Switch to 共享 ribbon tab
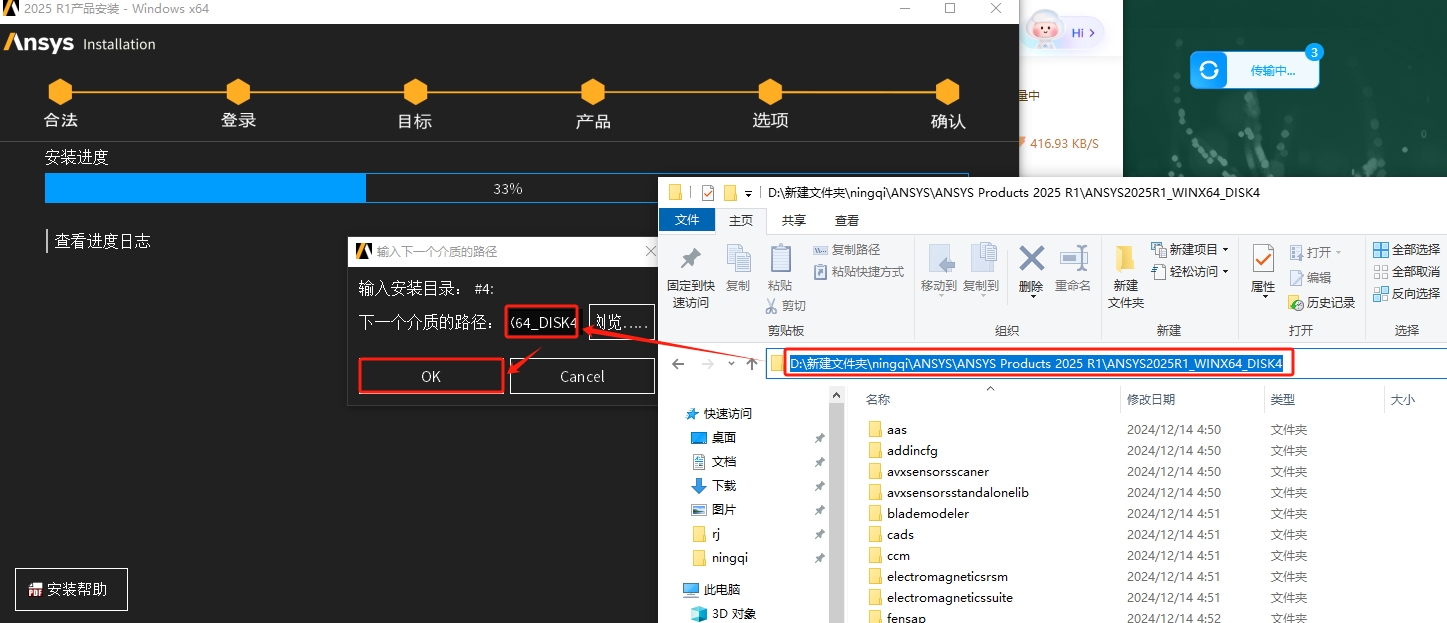 click(x=794, y=220)
